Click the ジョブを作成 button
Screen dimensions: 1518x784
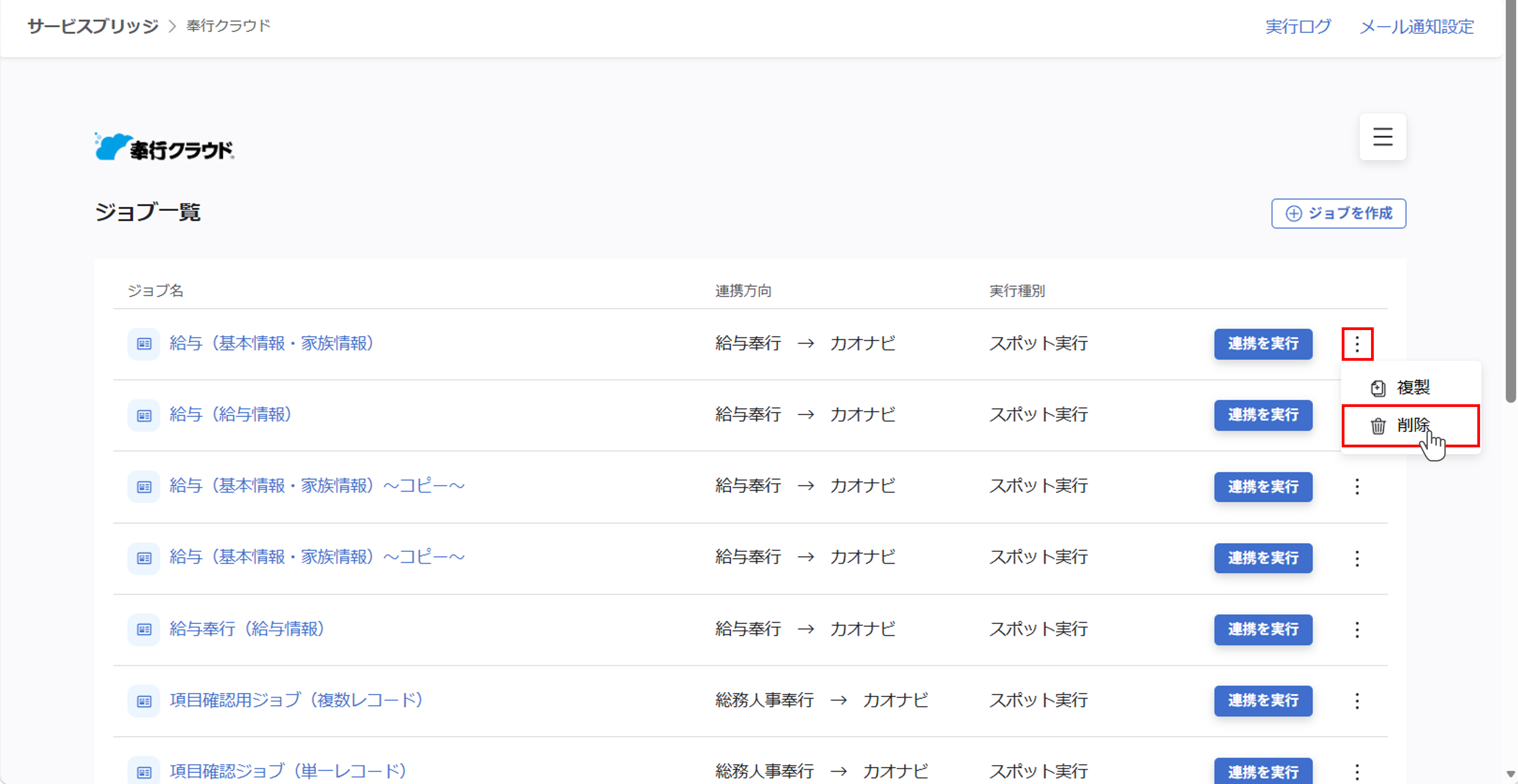(x=1338, y=213)
